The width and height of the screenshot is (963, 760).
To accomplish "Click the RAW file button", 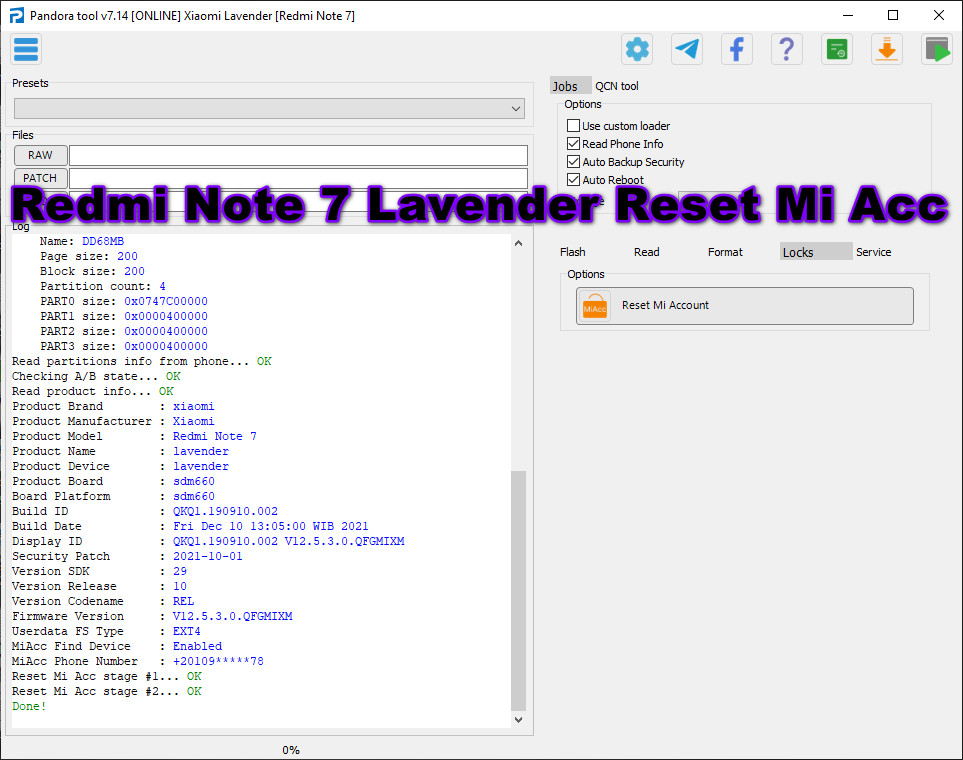I will coord(41,155).
